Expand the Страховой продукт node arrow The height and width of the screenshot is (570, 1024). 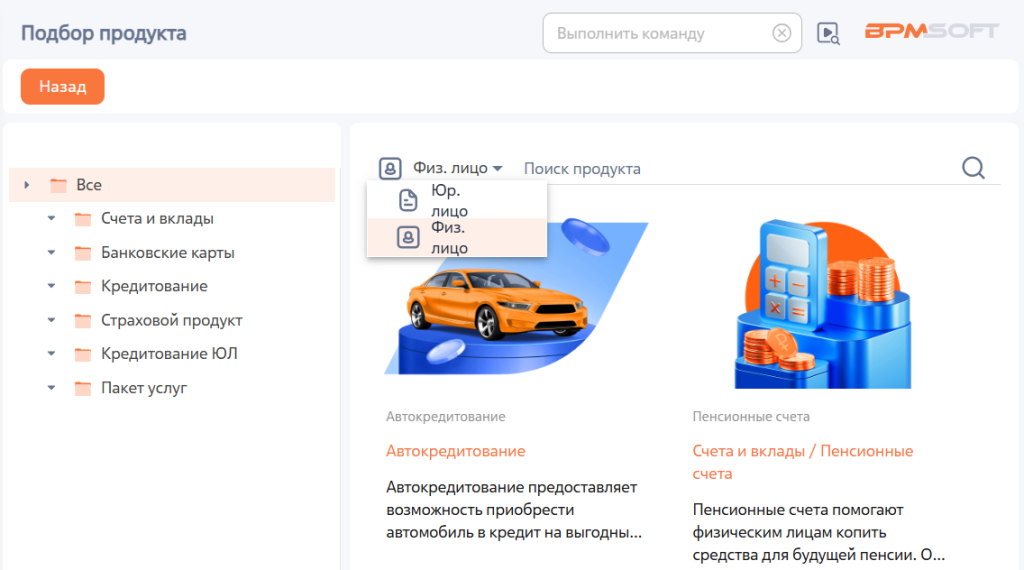point(52,321)
